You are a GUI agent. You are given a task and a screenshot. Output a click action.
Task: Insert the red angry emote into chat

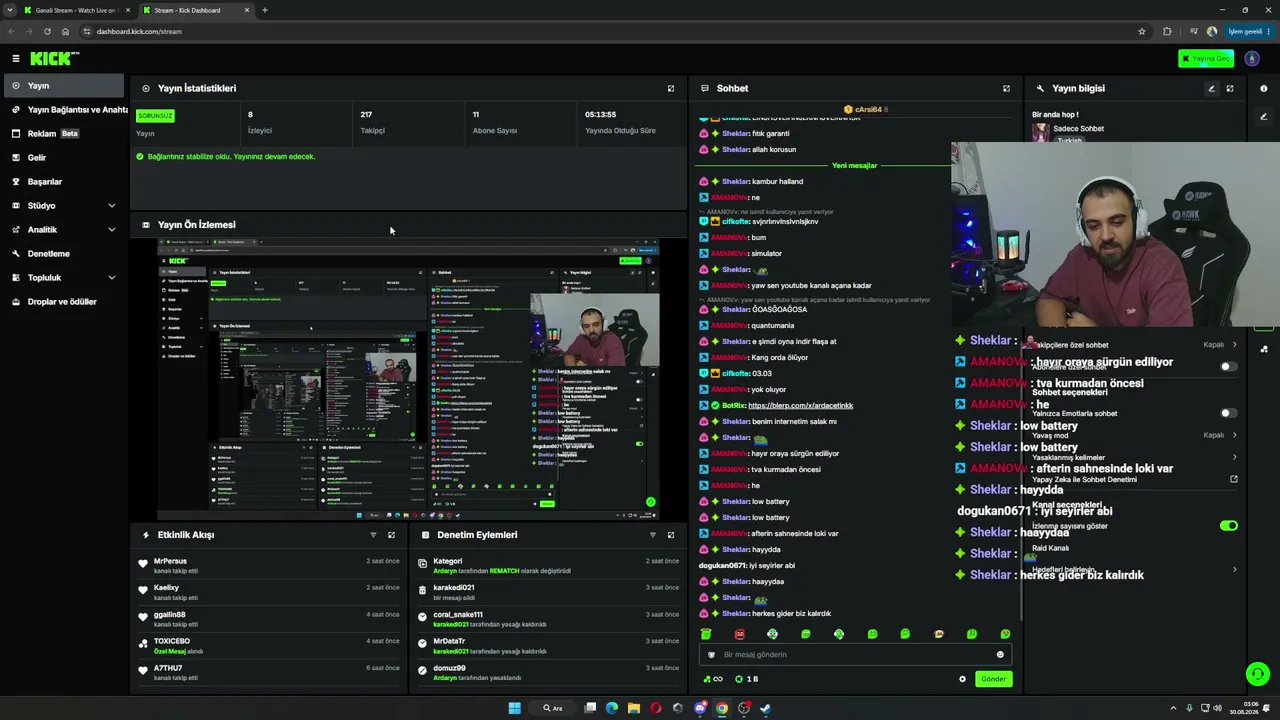[x=739, y=634]
